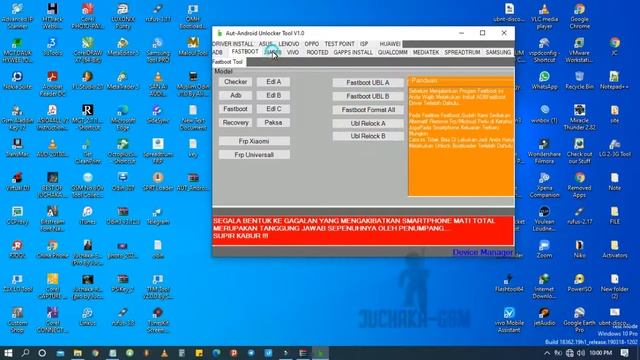The height and width of the screenshot is (360, 640).
Task: Click the Fastboot mode button
Action: [x=235, y=109]
